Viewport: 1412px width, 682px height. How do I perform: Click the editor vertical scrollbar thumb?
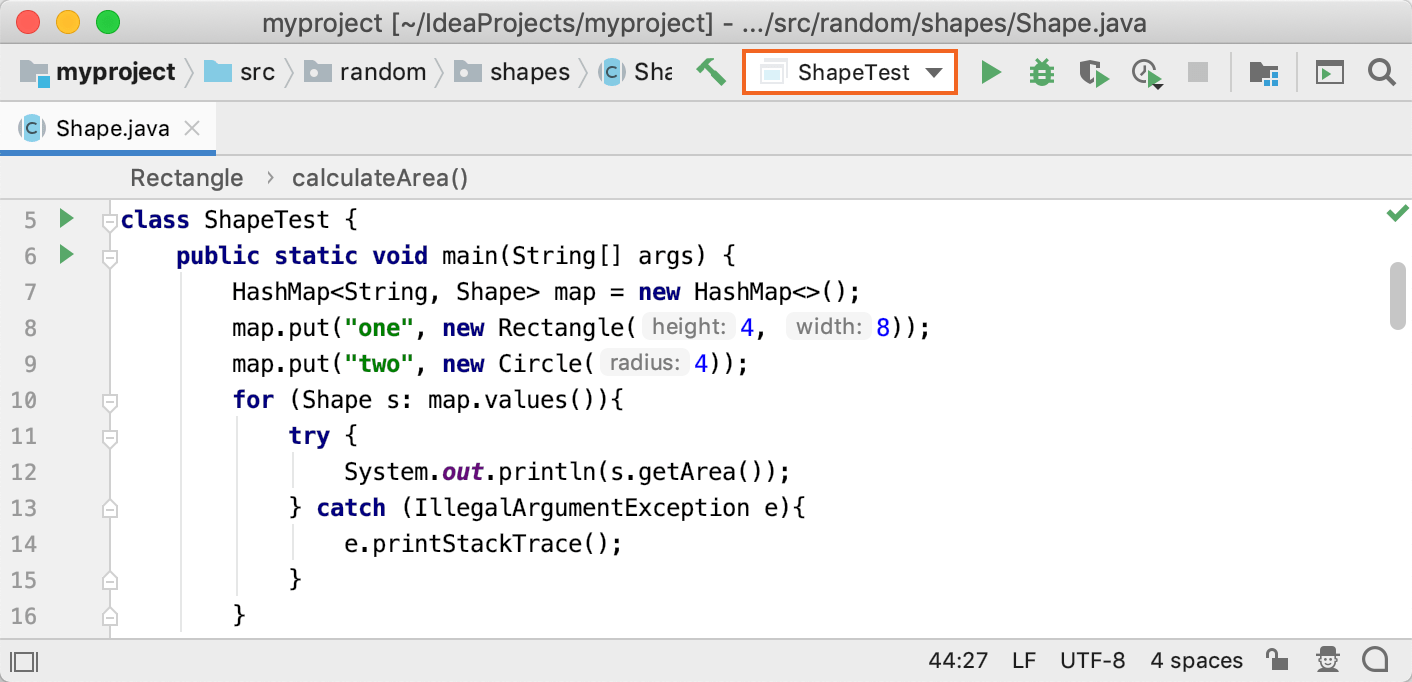coord(1398,295)
